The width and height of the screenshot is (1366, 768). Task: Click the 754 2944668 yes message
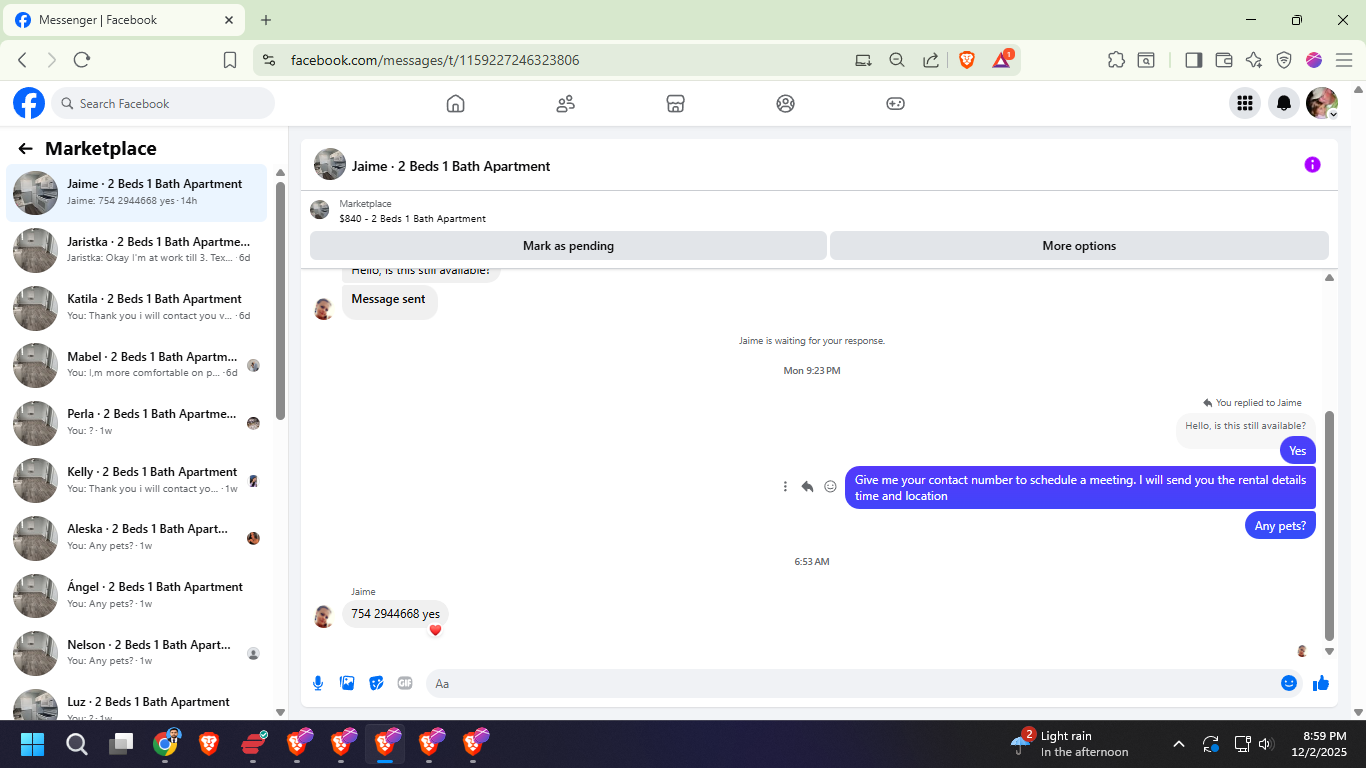click(395, 614)
